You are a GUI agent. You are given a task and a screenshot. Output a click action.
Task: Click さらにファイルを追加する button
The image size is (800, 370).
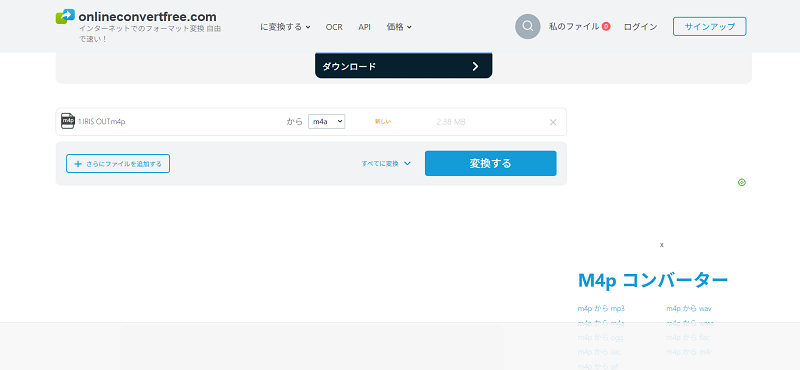click(118, 164)
